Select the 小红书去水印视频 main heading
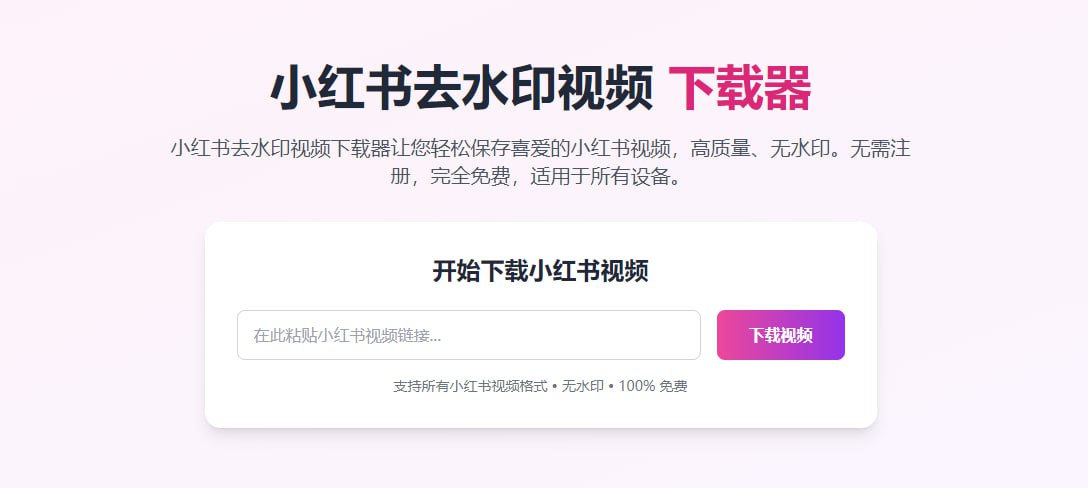This screenshot has height=488, width=1088. (x=461, y=89)
